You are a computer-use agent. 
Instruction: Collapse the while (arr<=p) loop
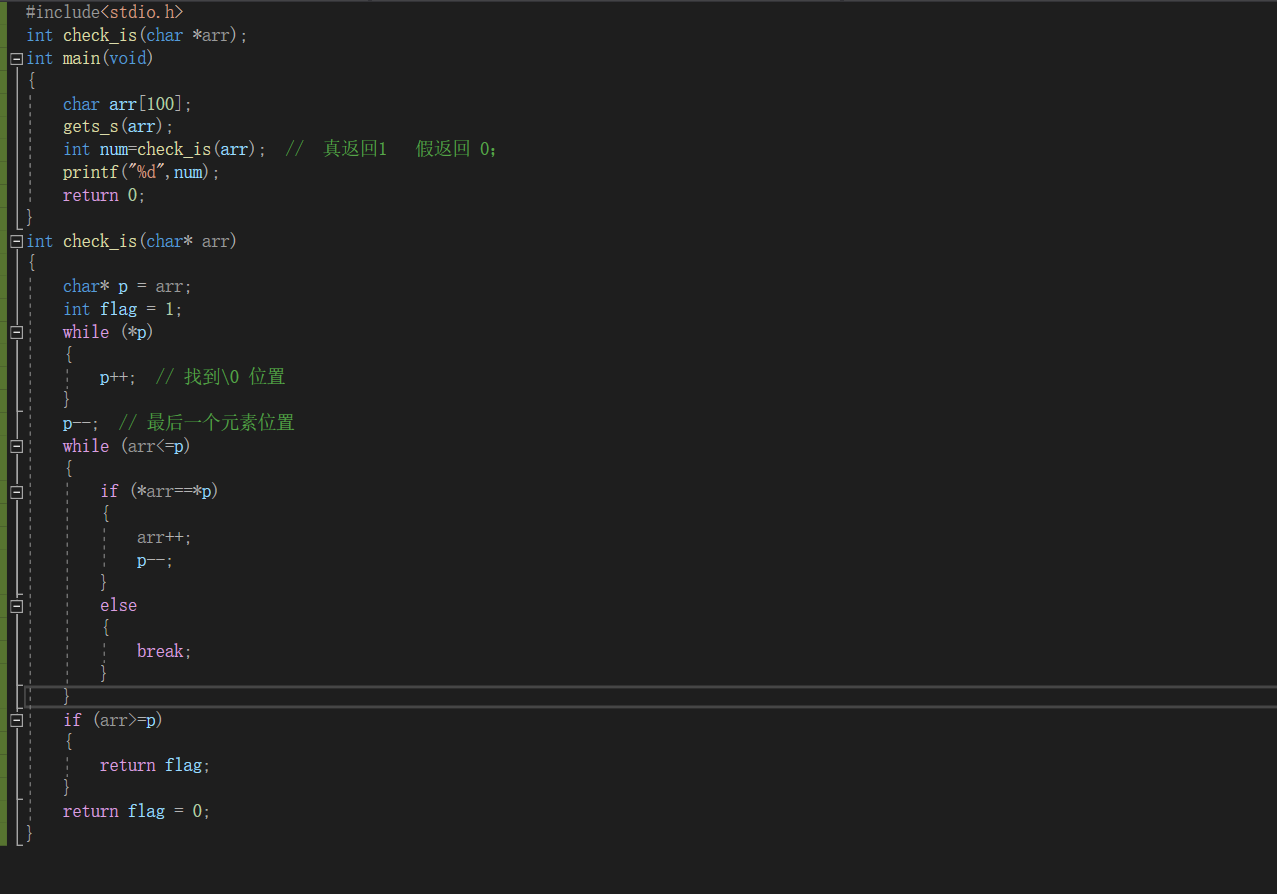pyautogui.click(x=16, y=446)
